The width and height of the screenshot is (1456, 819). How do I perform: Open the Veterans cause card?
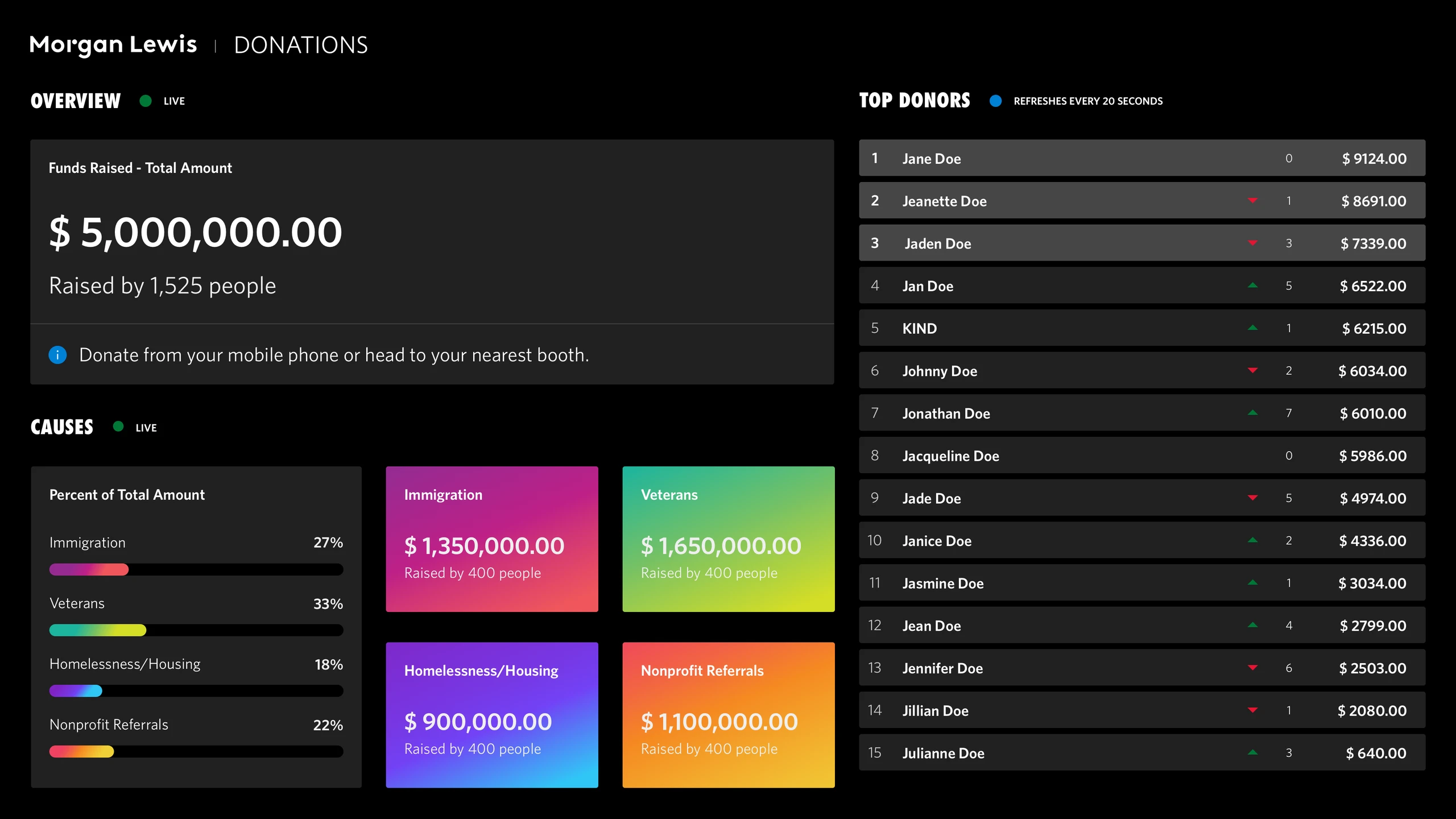point(729,539)
